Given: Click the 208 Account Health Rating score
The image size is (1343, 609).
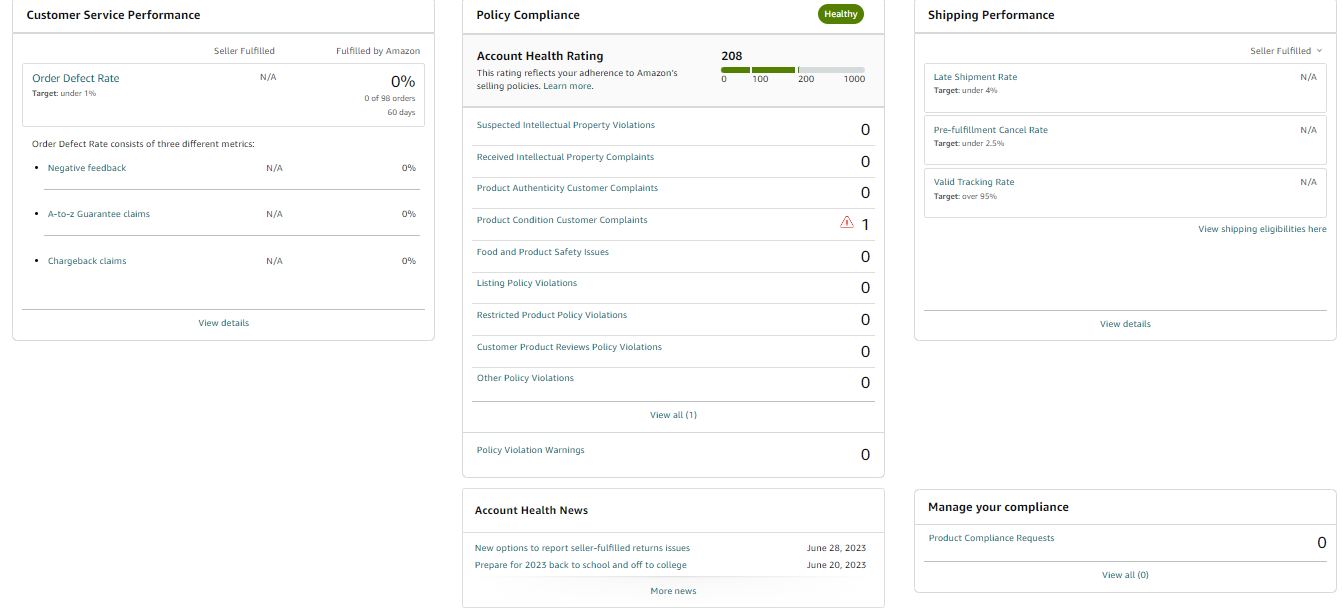Looking at the screenshot, I should coord(732,56).
